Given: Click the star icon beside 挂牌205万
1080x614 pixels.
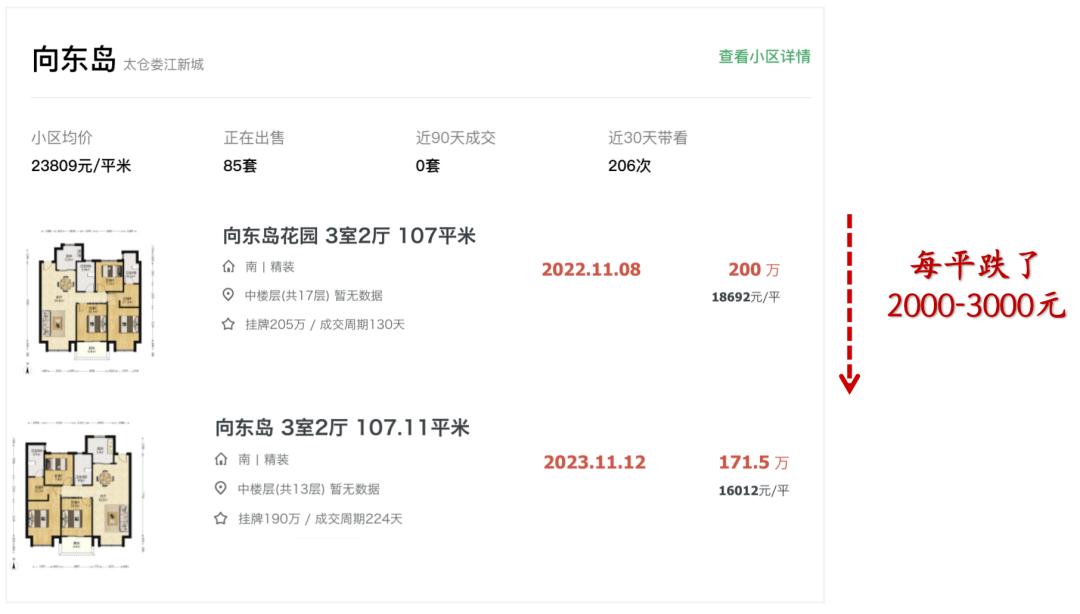Looking at the screenshot, I should click(x=228, y=324).
